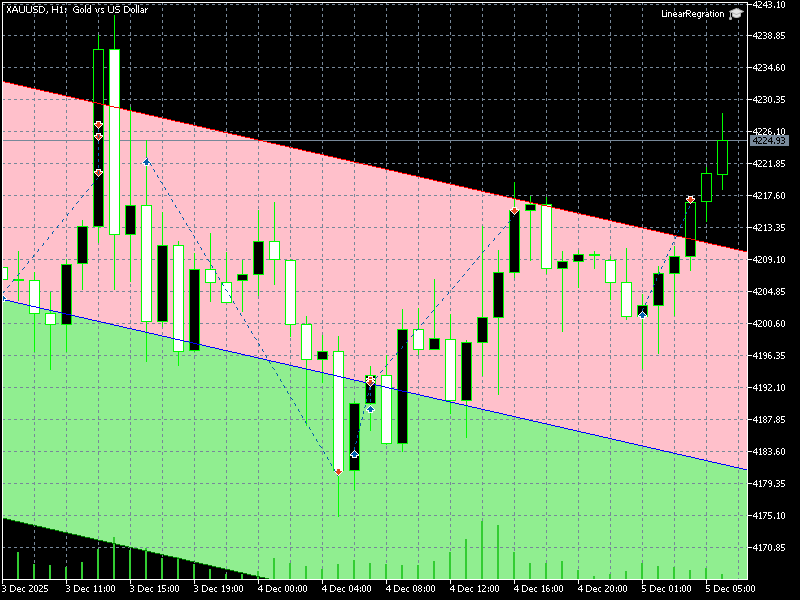Click the XAUUSD, H1 chart title
The height and width of the screenshot is (600, 800).
(x=77, y=9)
